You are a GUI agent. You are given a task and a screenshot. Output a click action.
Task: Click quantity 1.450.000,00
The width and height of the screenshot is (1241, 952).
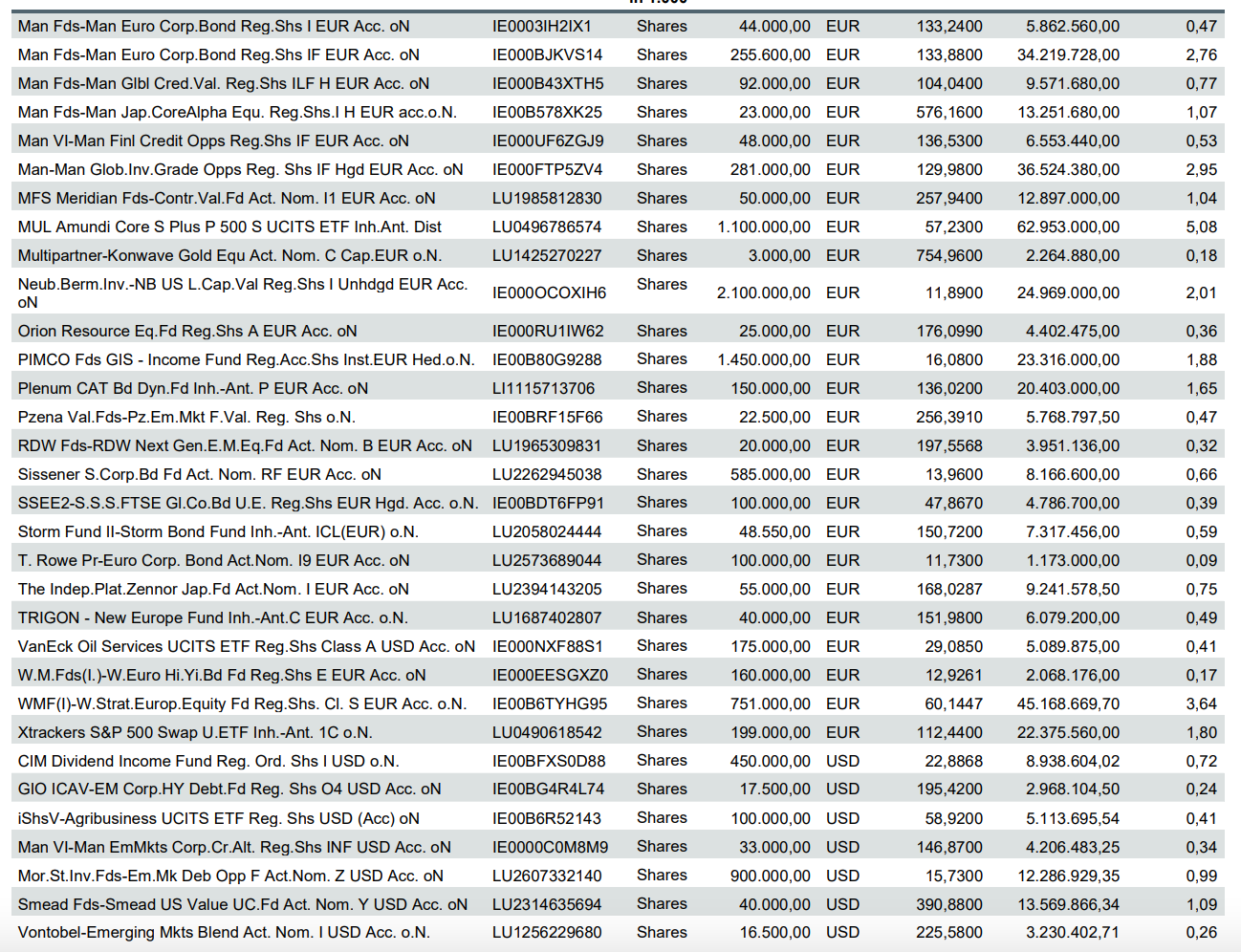(x=764, y=360)
